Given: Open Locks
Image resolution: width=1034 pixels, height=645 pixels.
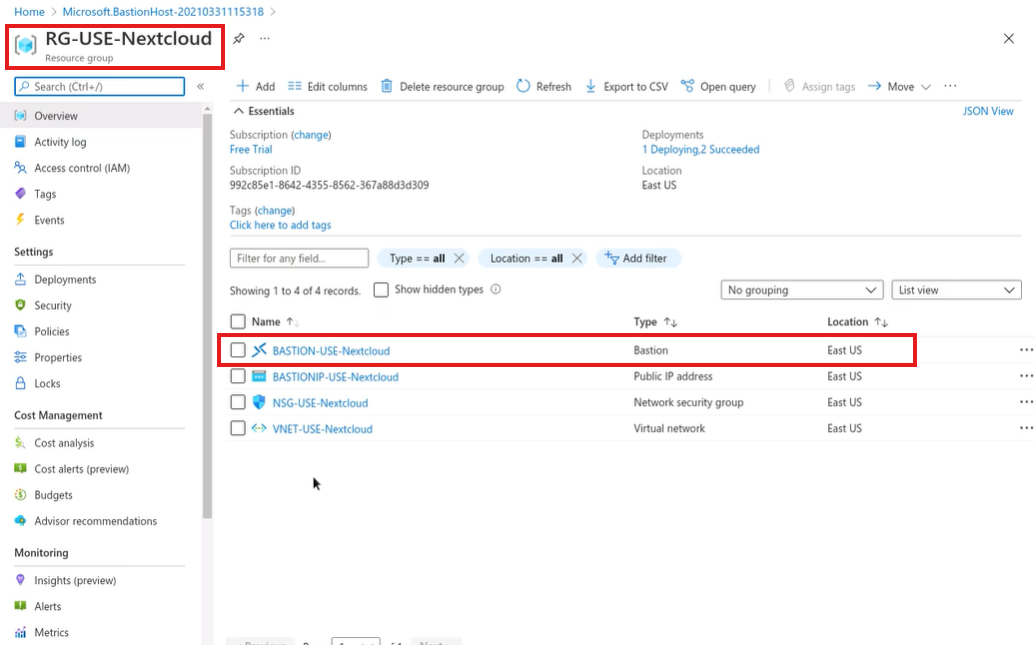Looking at the screenshot, I should pos(47,384).
